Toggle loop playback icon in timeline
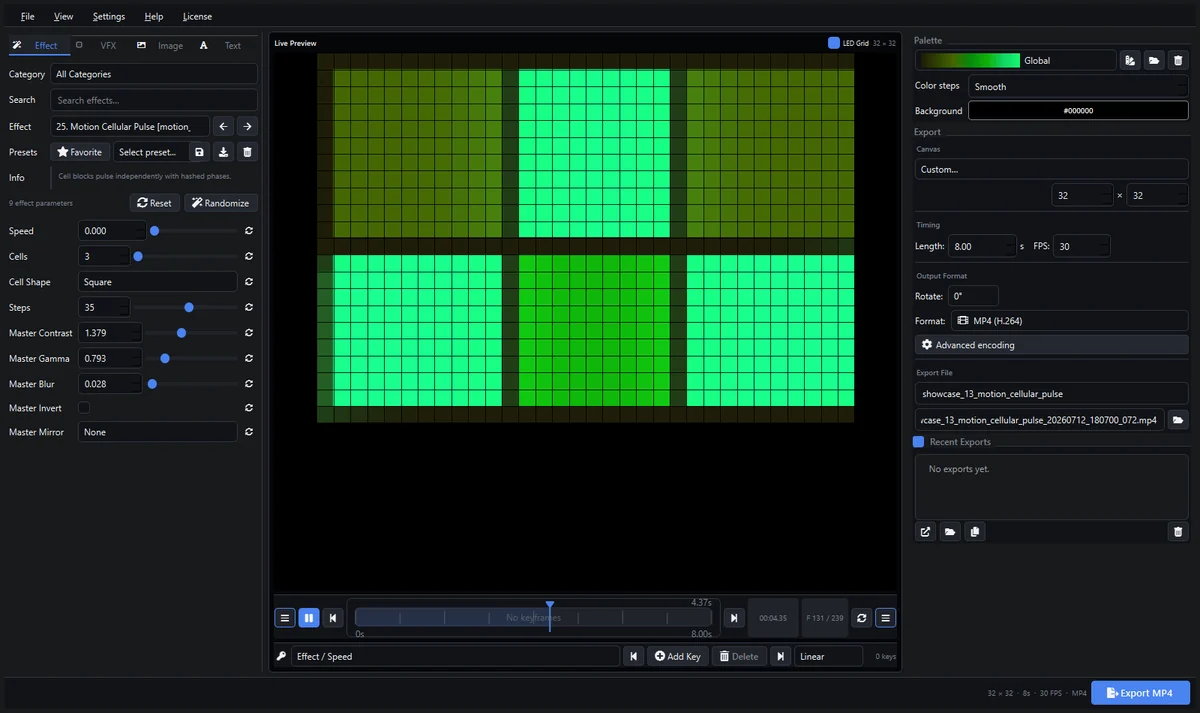 862,618
